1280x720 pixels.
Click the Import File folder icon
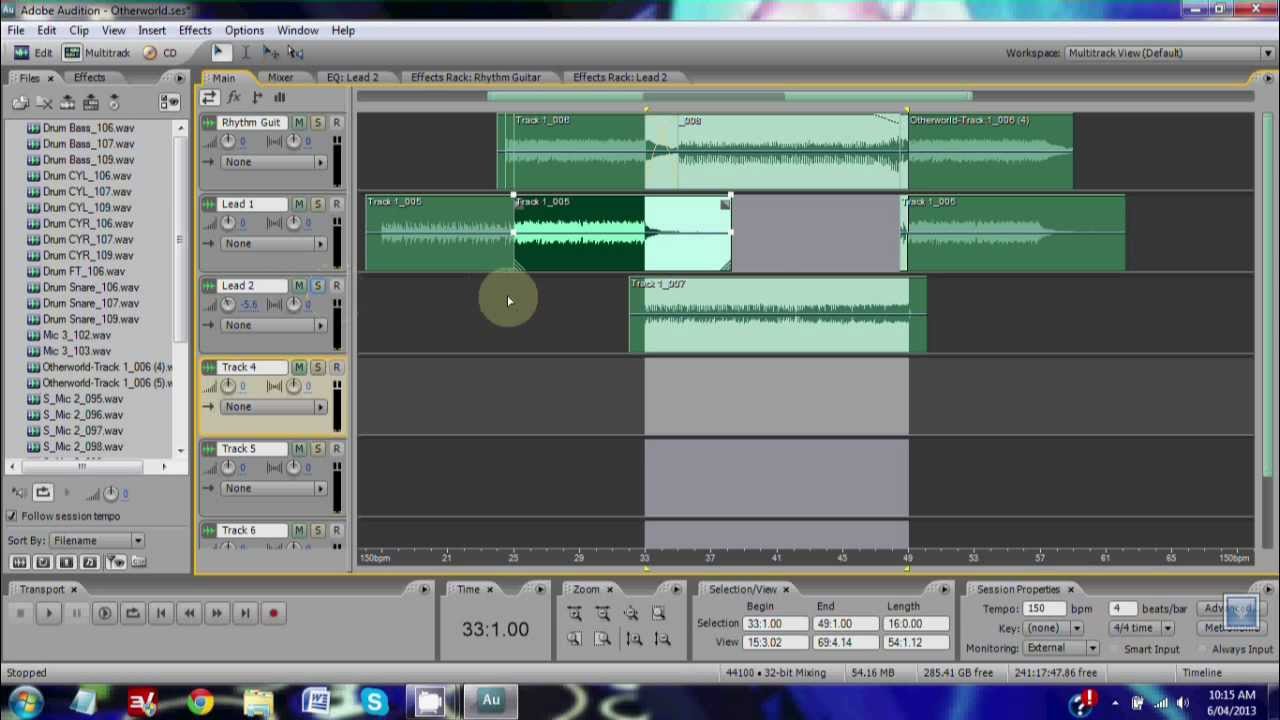tap(20, 102)
